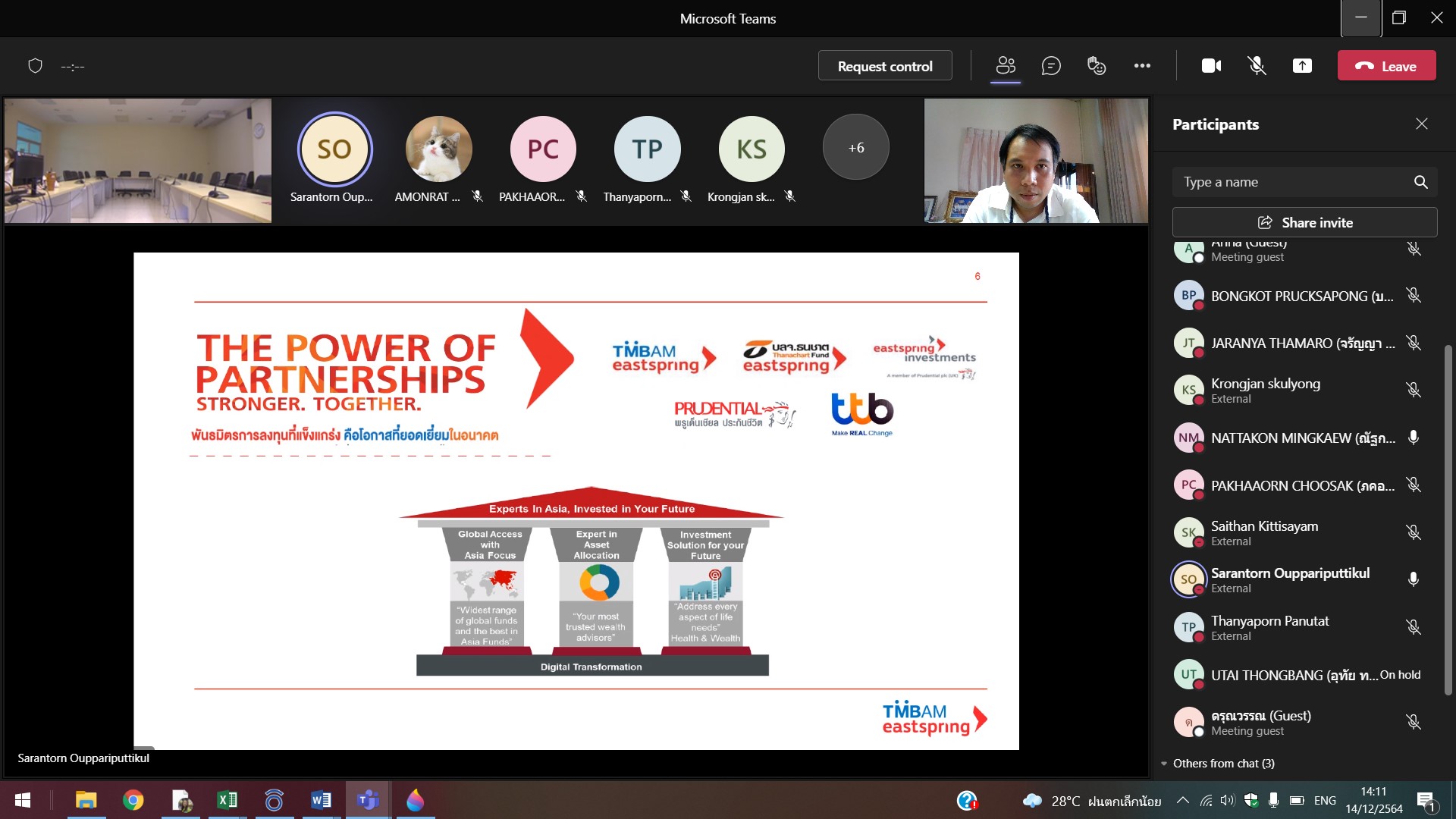
Task: Click muted mic icon for Krongjan skulyong
Action: 1414,391
